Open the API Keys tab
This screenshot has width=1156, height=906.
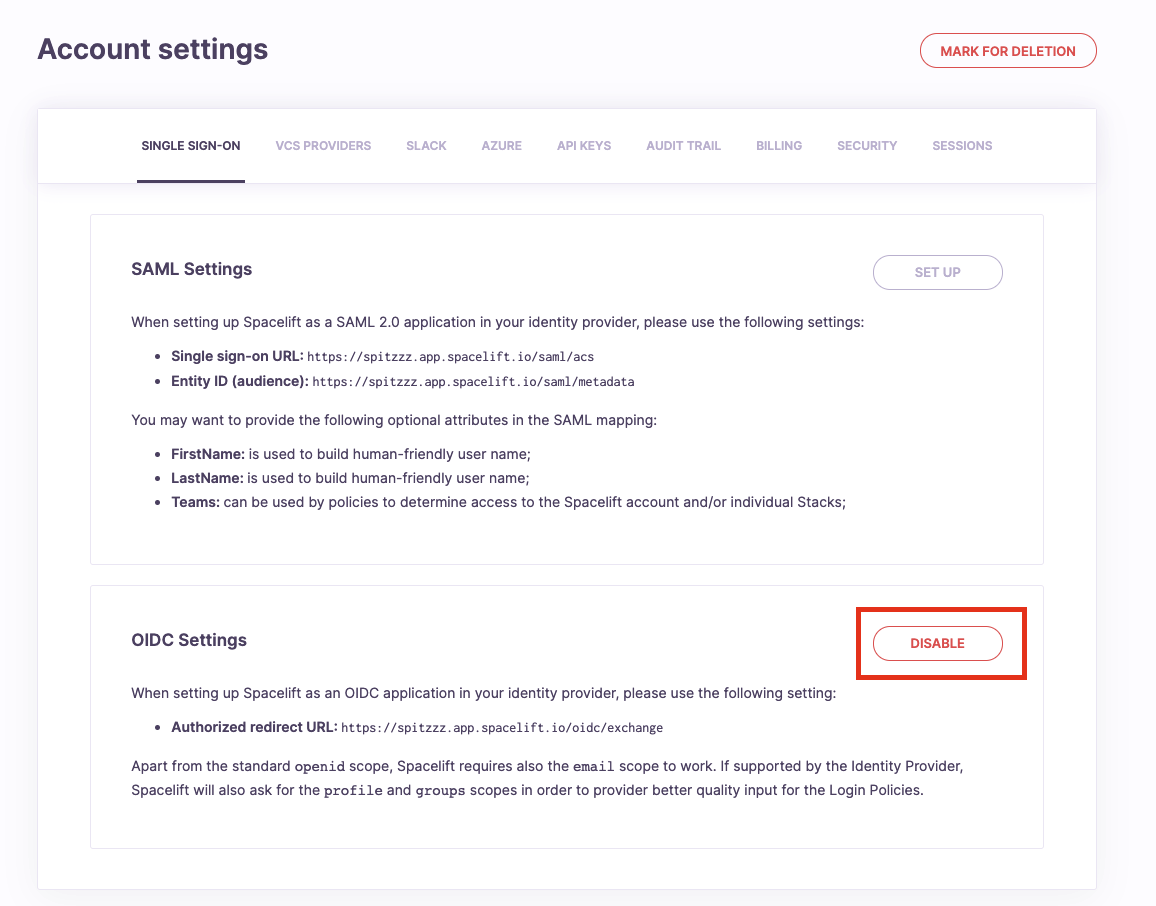pyautogui.click(x=584, y=146)
